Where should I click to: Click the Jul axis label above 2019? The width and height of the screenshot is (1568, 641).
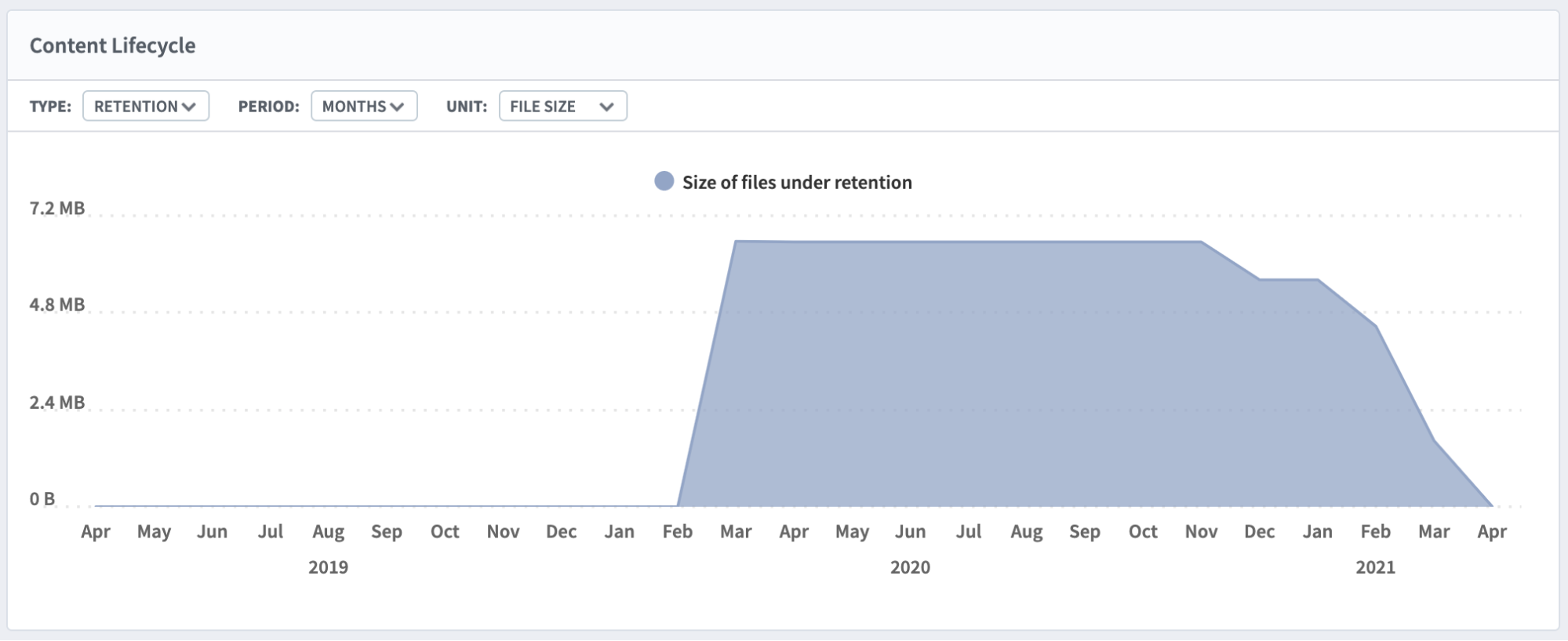tap(271, 531)
